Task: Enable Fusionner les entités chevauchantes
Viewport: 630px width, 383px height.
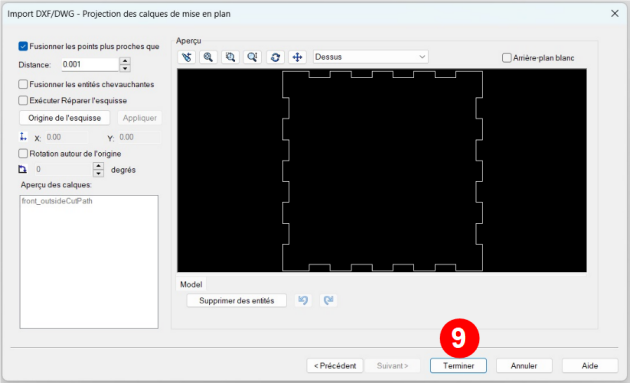Action: point(23,84)
